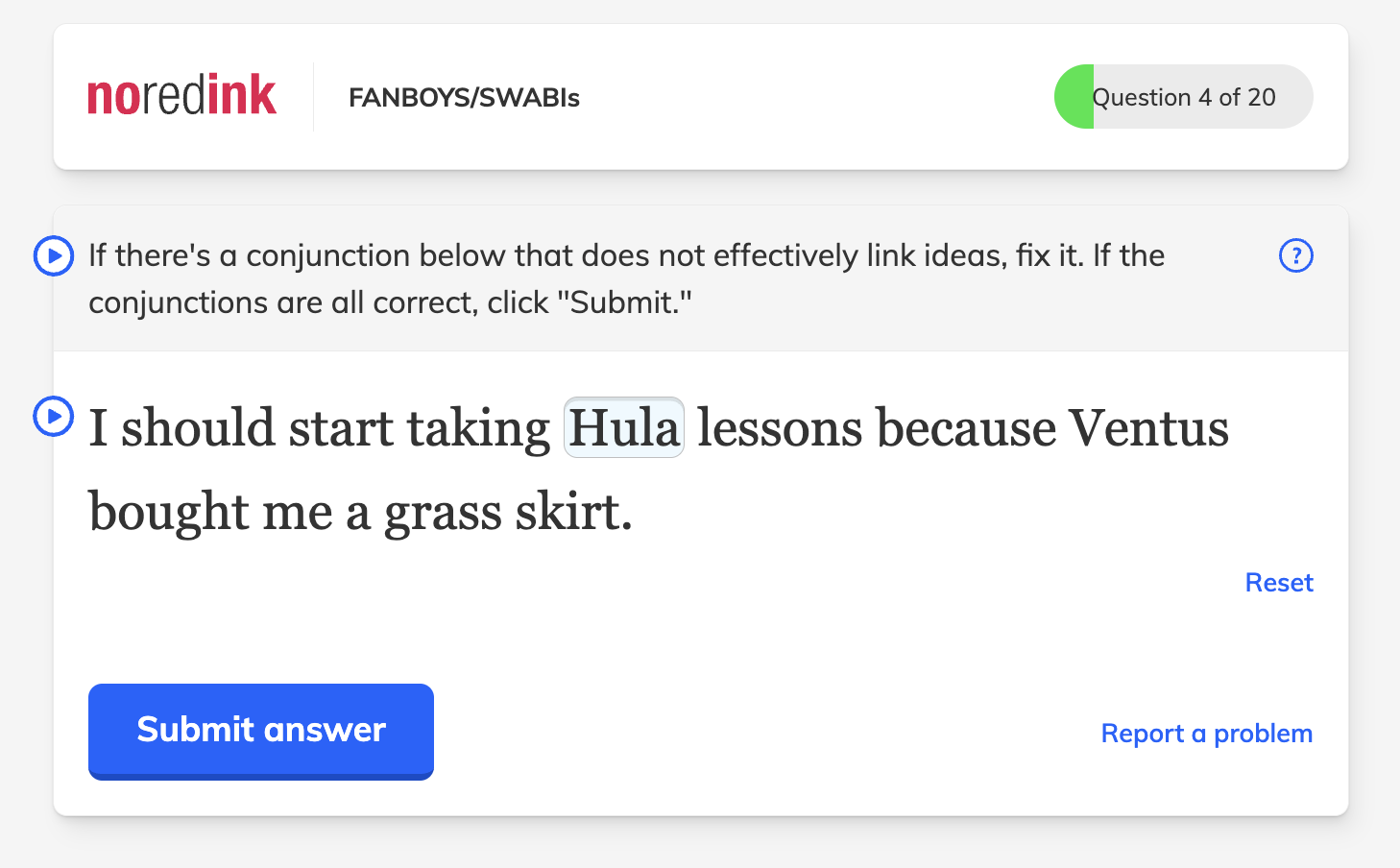Click the word "should" in the sentence

(x=198, y=427)
